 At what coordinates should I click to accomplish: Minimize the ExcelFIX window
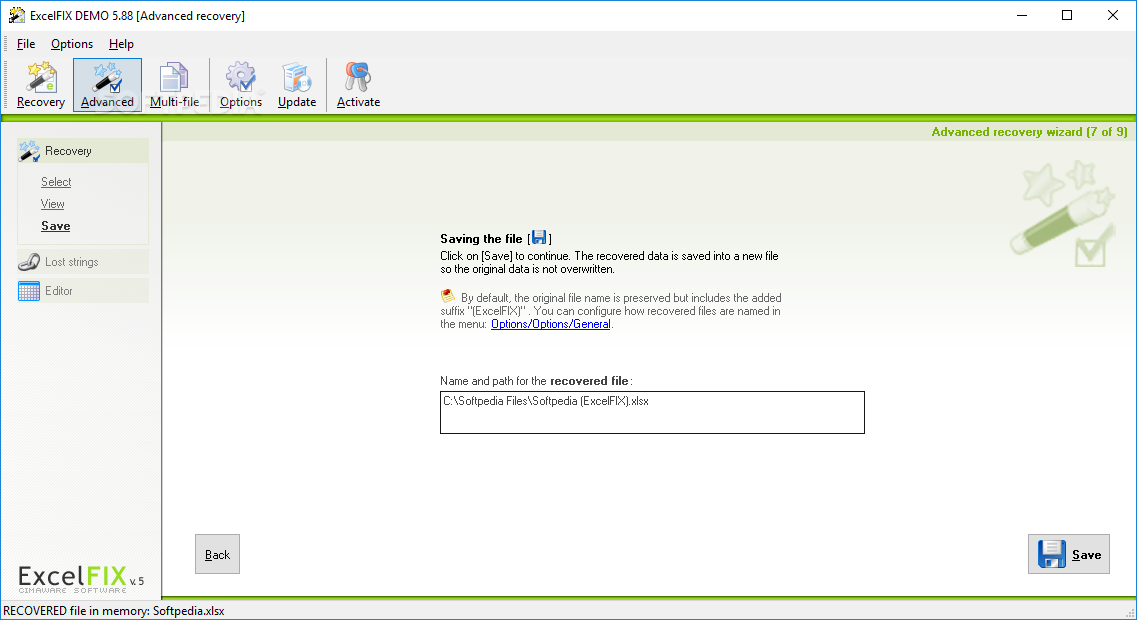(x=1022, y=15)
